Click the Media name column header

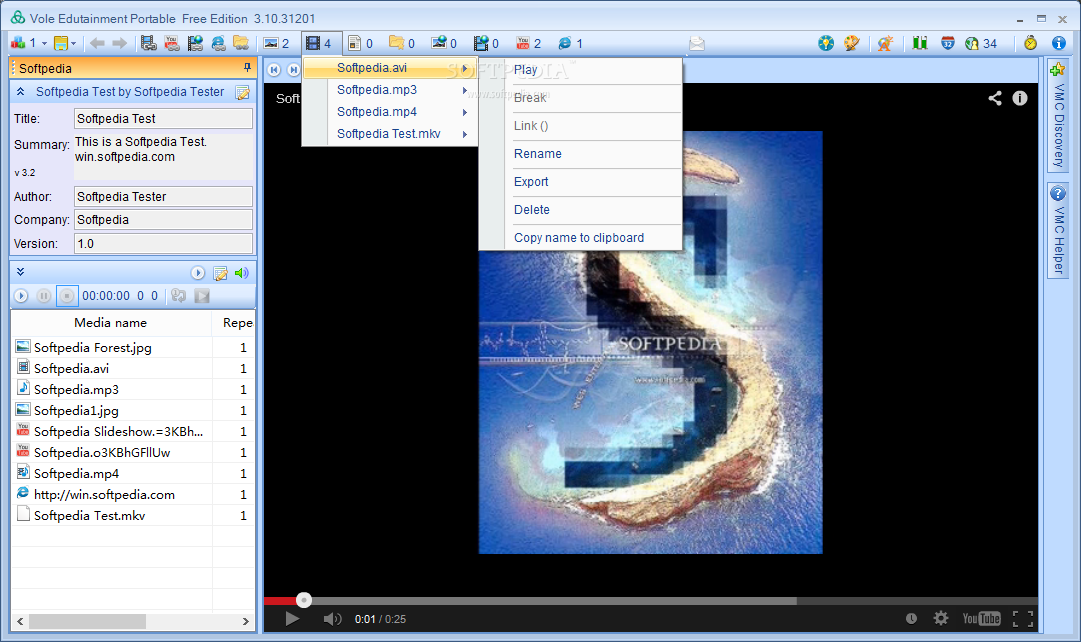coord(111,323)
